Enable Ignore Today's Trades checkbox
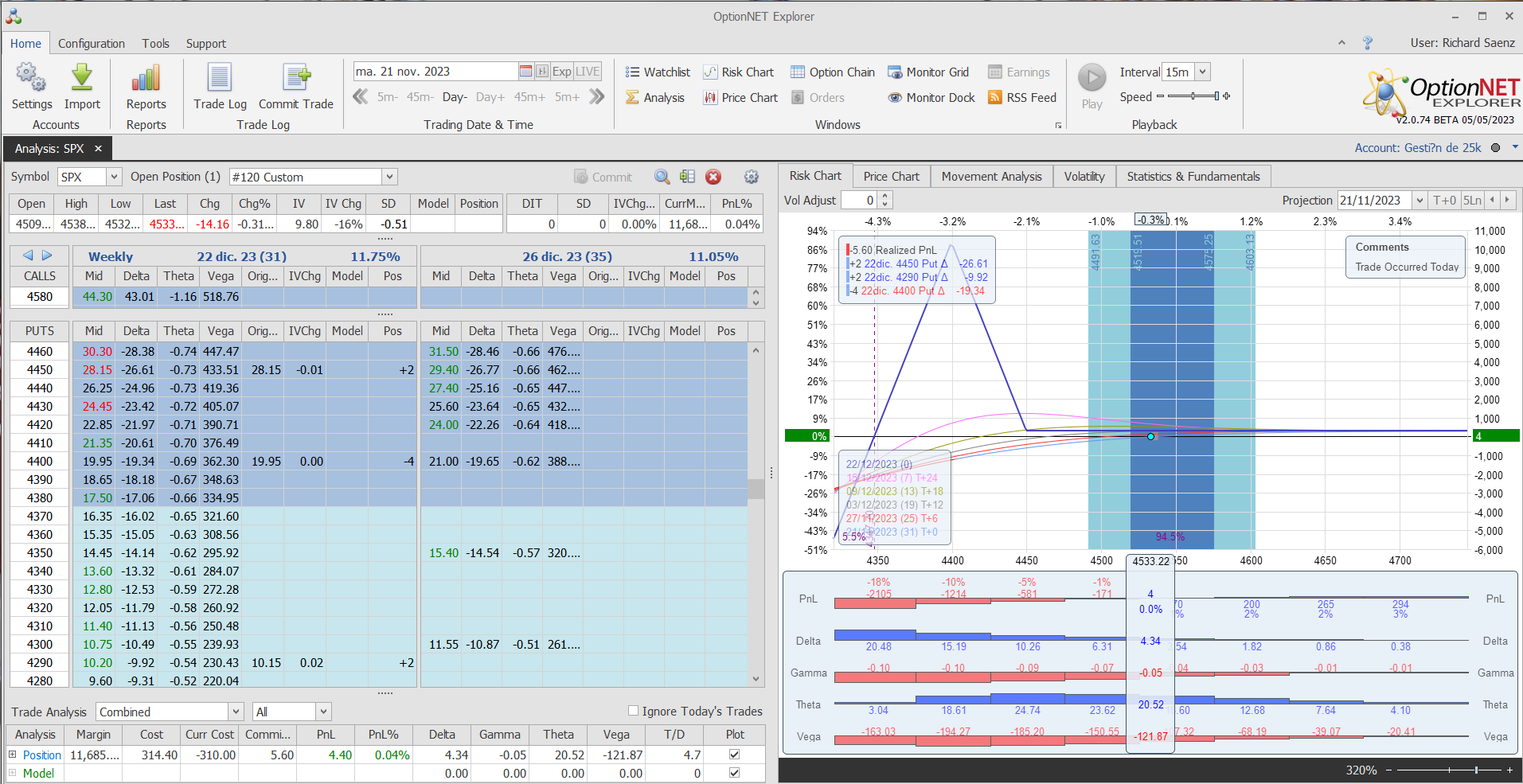Screen dimensions: 1523x784 (634, 711)
